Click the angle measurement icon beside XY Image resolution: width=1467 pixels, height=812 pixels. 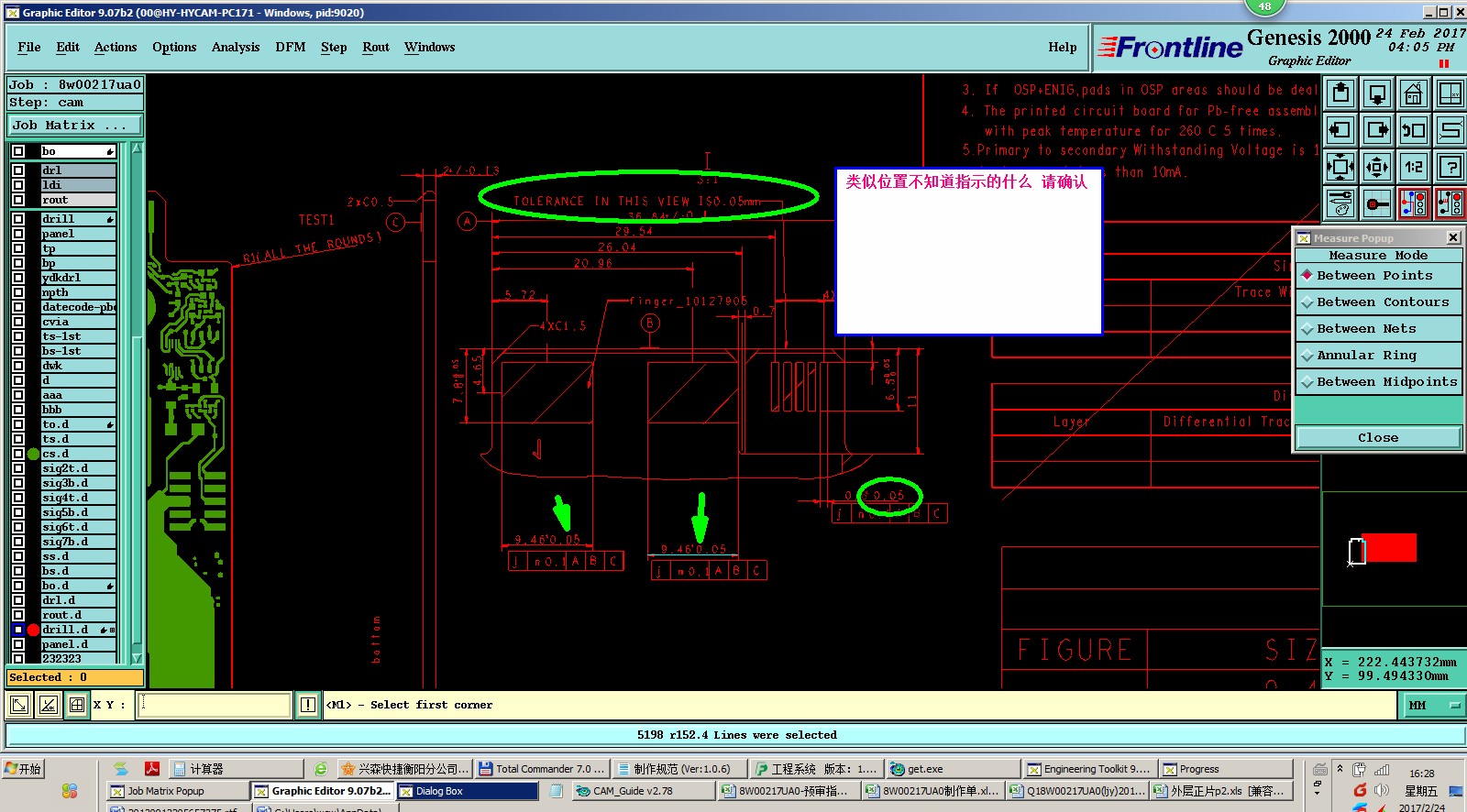coord(49,705)
